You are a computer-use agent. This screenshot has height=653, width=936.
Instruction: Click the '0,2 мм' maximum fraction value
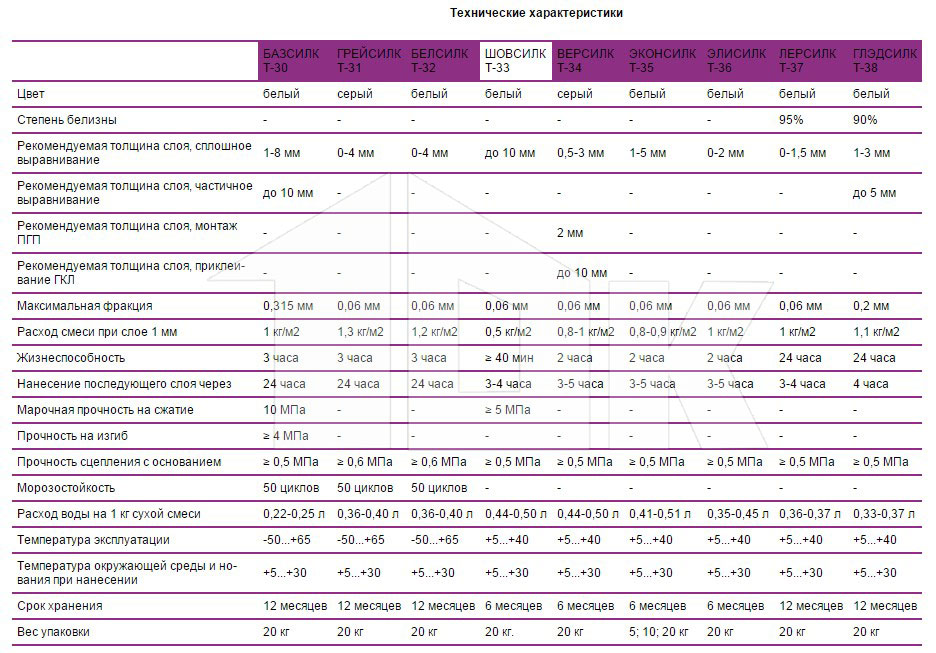click(871, 306)
